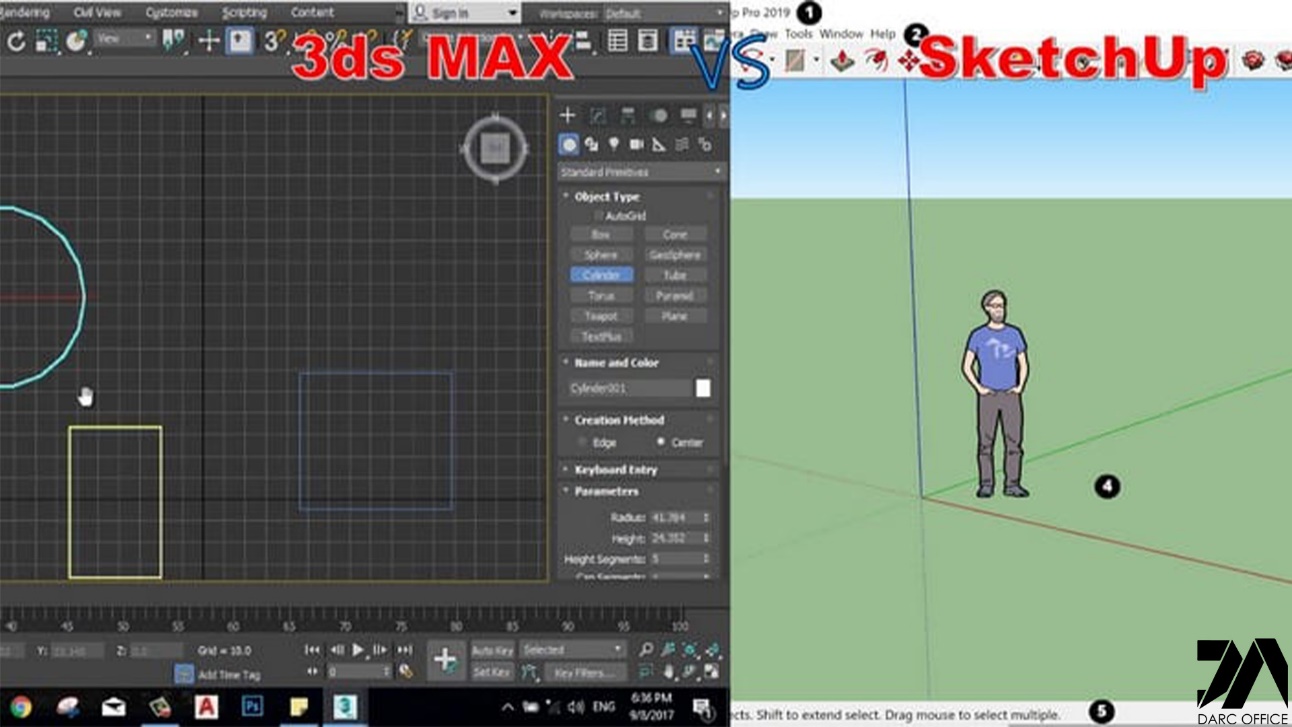The width and height of the screenshot is (1292, 727).
Task: Open Key Filters dialog
Action: pos(586,673)
